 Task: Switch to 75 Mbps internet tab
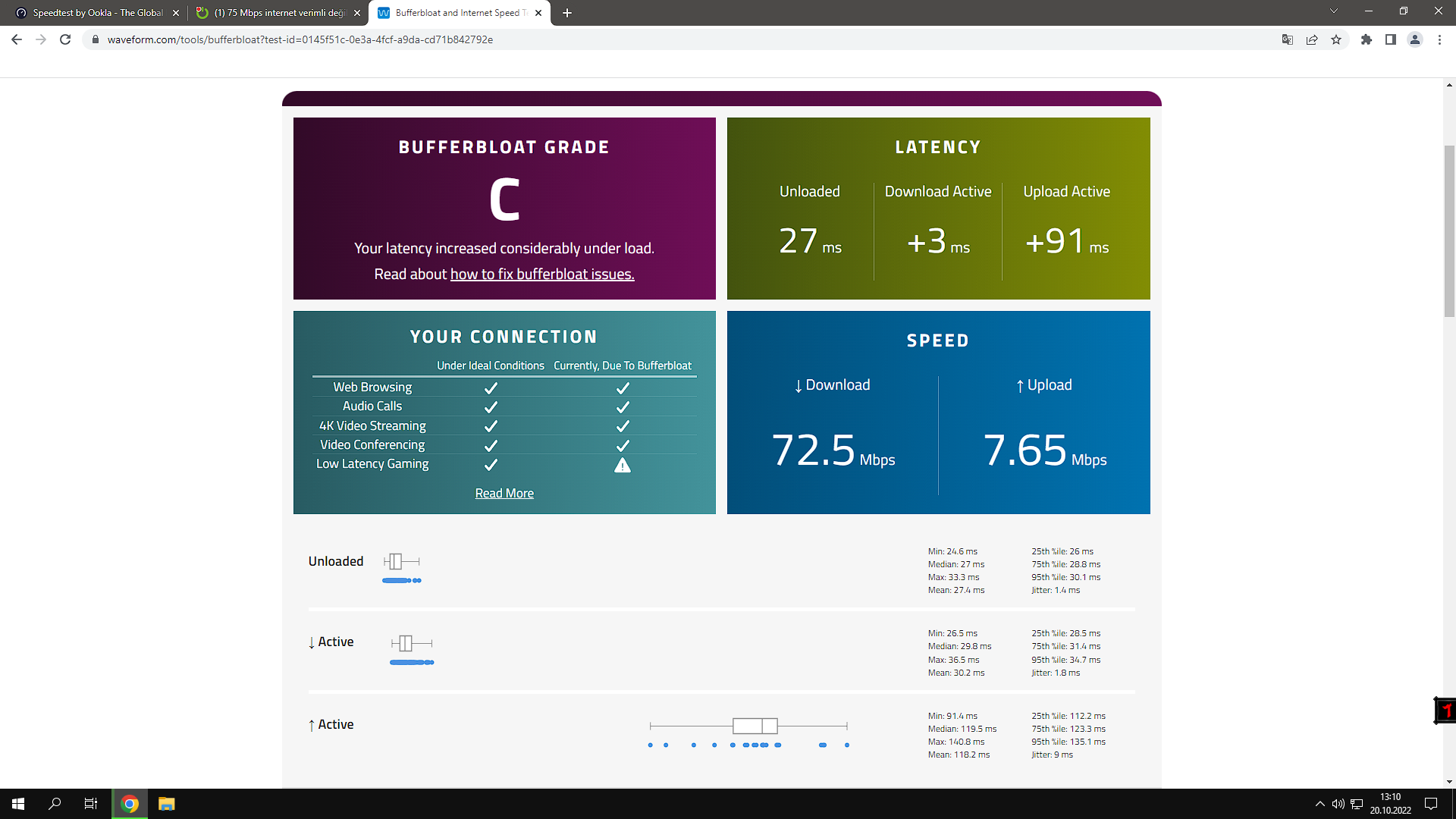coord(278,13)
